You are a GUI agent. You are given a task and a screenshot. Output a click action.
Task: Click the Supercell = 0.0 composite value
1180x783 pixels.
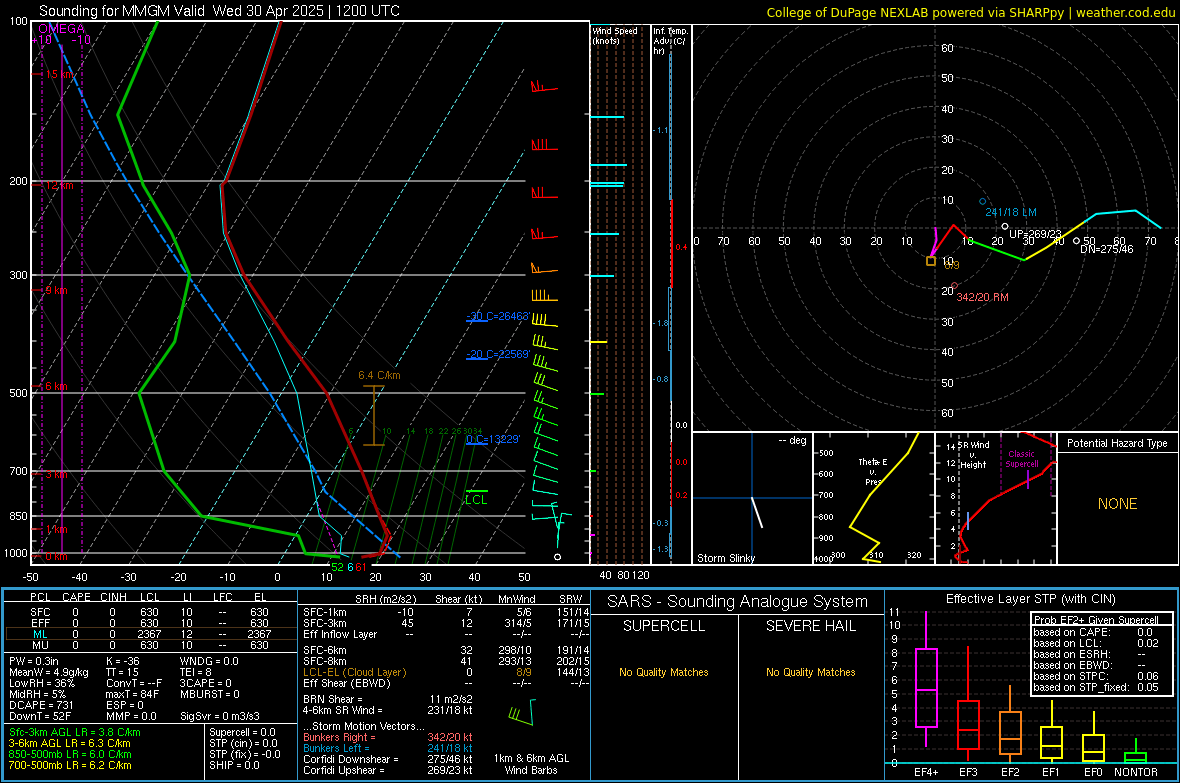(x=242, y=732)
